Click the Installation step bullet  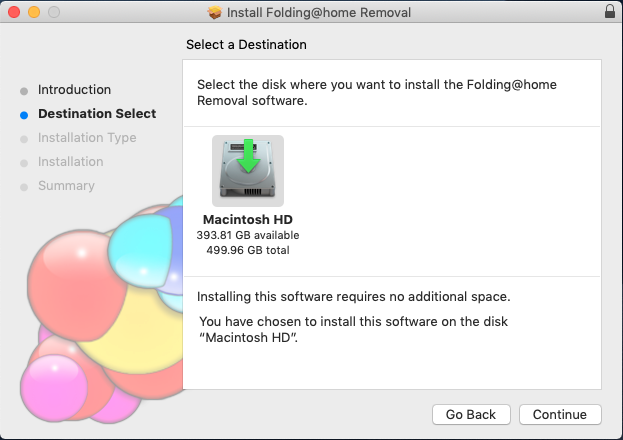[x=24, y=163]
